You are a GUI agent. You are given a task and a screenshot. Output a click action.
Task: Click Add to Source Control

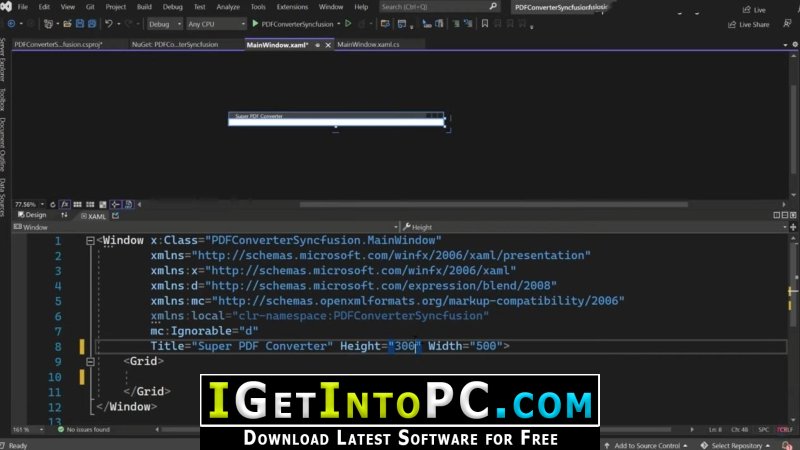(x=646, y=445)
